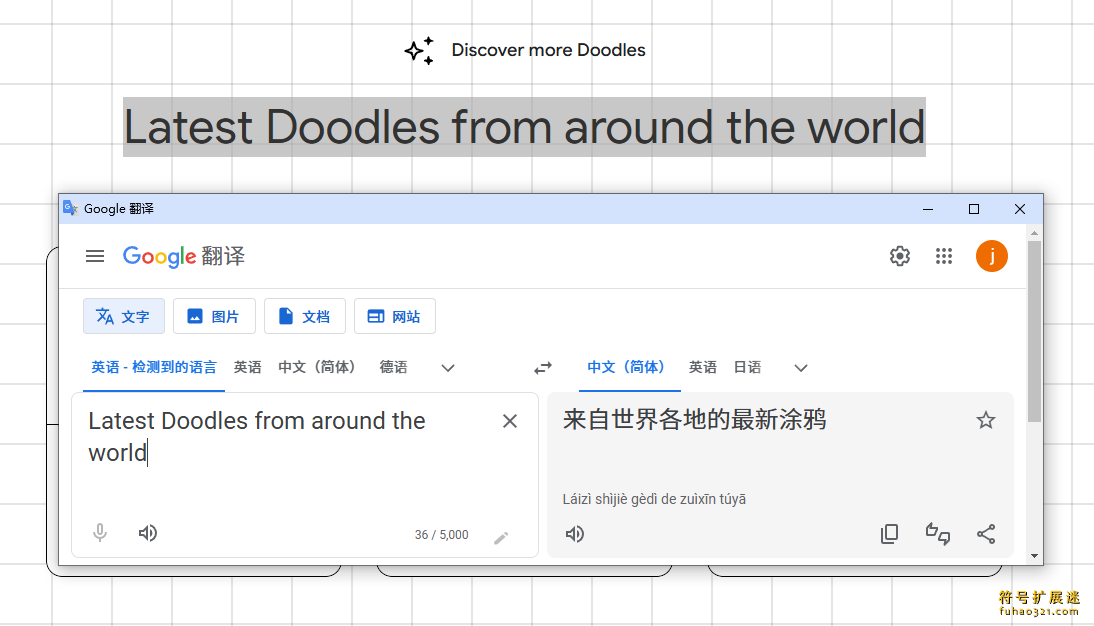Screen dimensions: 1094x626
Task: Copy the translation to clipboard
Action: [890, 534]
